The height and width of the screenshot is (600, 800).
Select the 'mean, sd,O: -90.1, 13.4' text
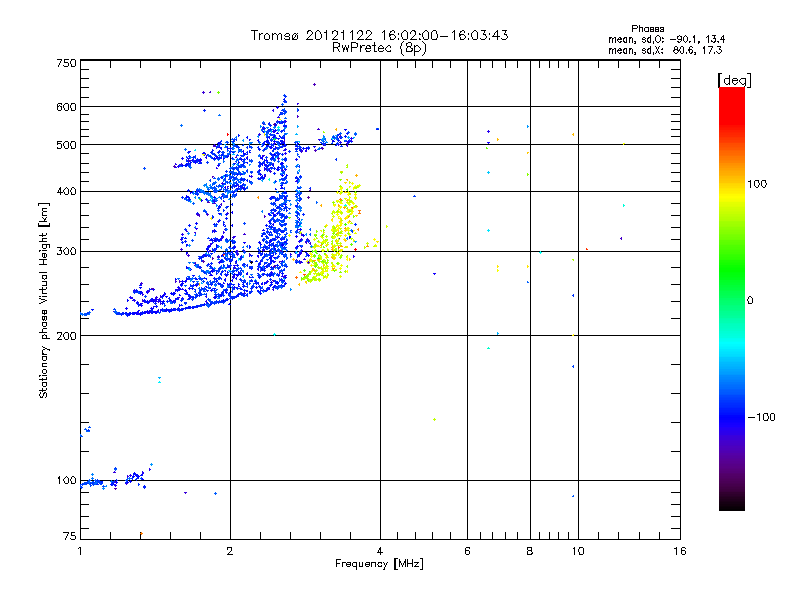[666, 39]
